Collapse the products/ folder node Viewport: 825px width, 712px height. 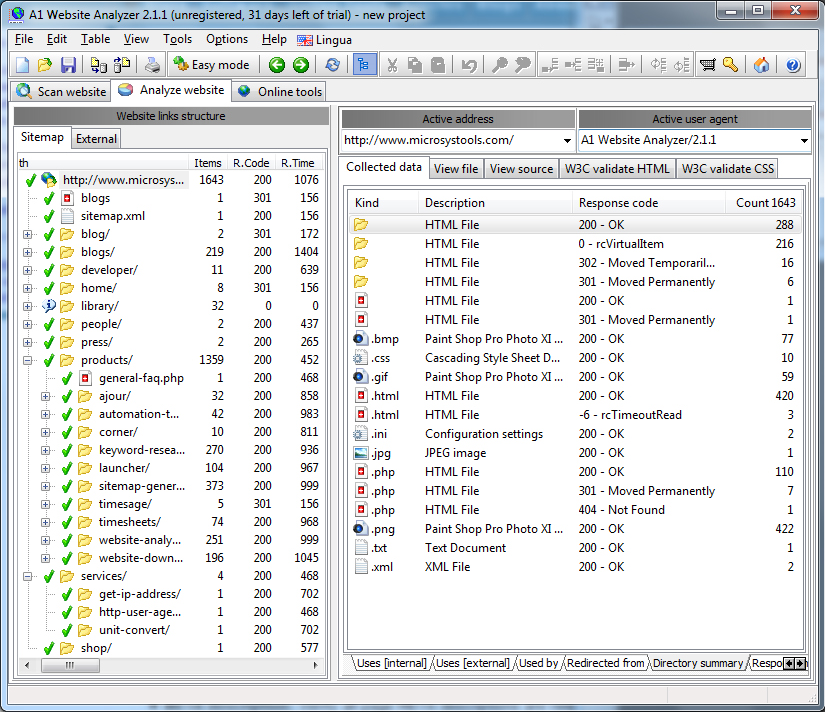tap(27, 360)
